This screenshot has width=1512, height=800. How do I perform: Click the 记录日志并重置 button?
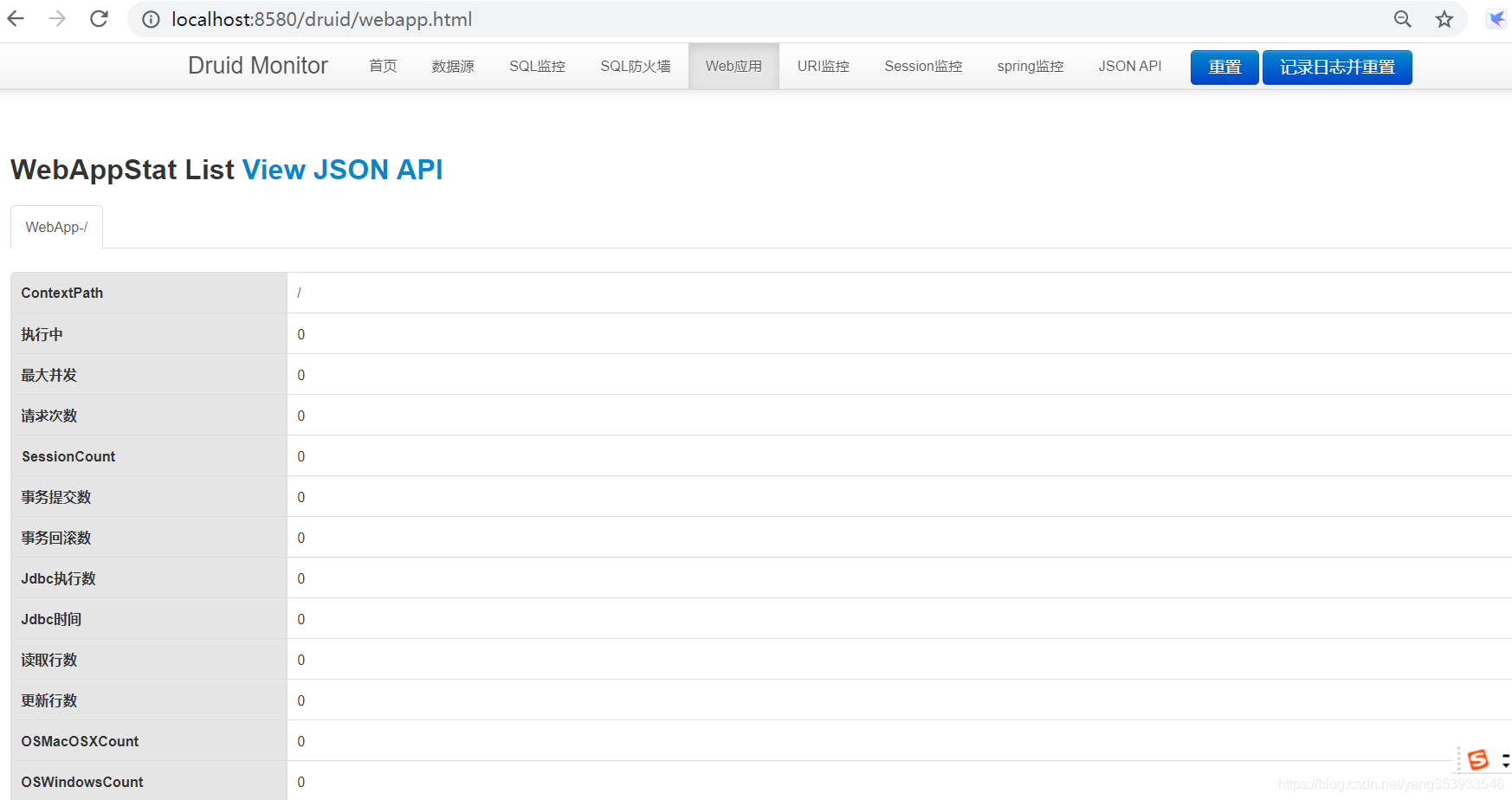coord(1337,68)
